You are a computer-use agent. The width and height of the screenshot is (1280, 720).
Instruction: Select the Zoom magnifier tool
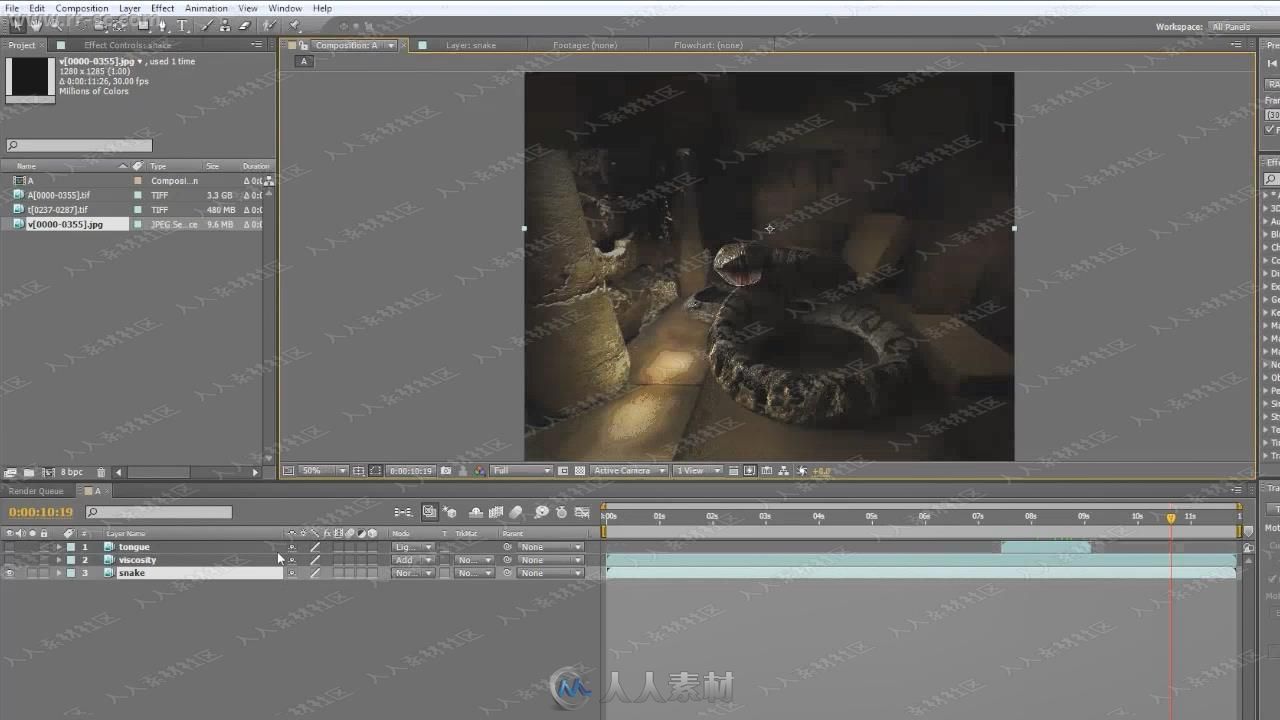click(x=56, y=25)
